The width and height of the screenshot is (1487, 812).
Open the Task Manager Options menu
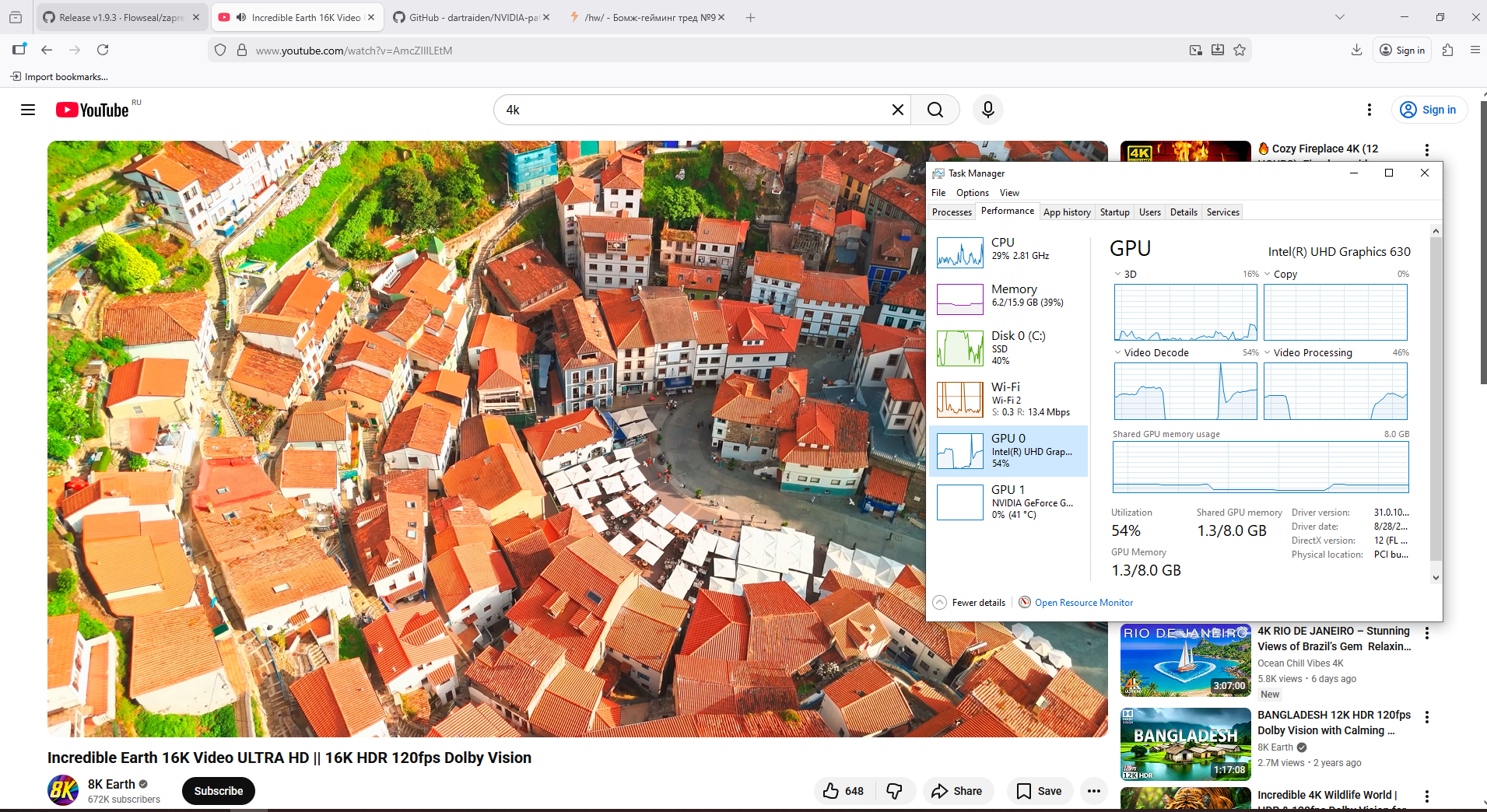click(x=972, y=193)
